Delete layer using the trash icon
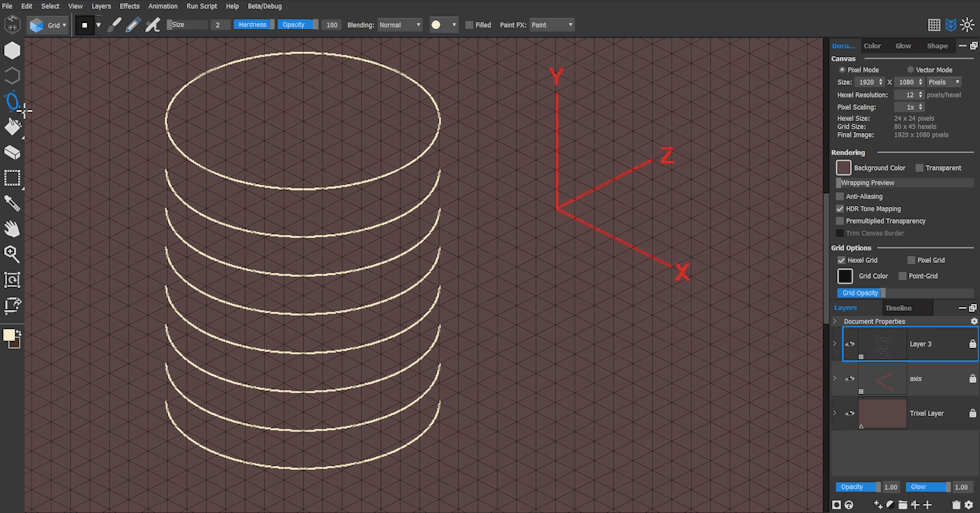The height and width of the screenshot is (513, 980). click(x=956, y=506)
